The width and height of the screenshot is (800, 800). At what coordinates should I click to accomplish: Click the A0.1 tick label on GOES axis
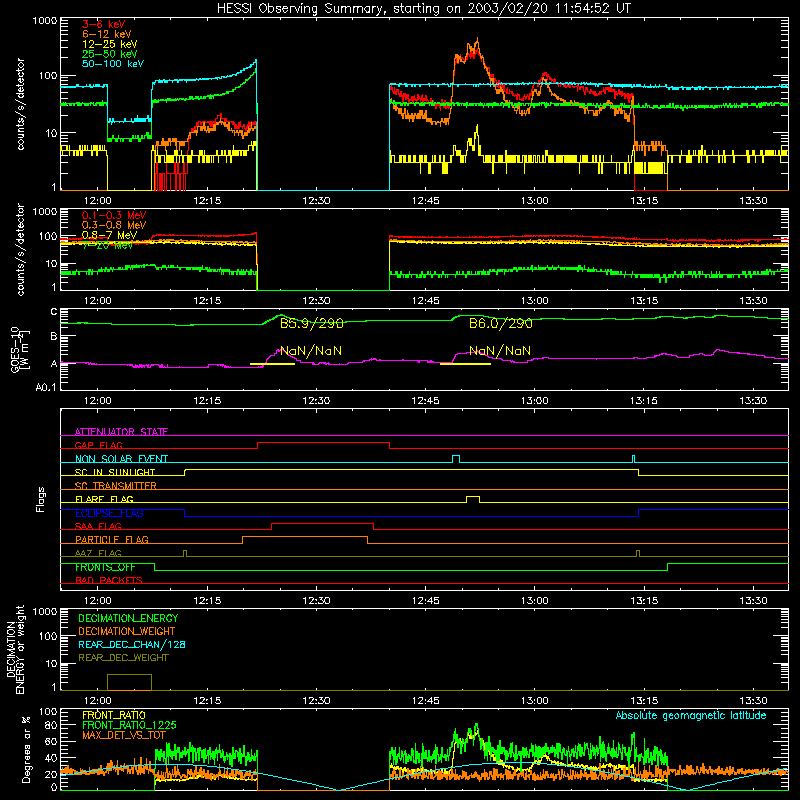click(46, 387)
